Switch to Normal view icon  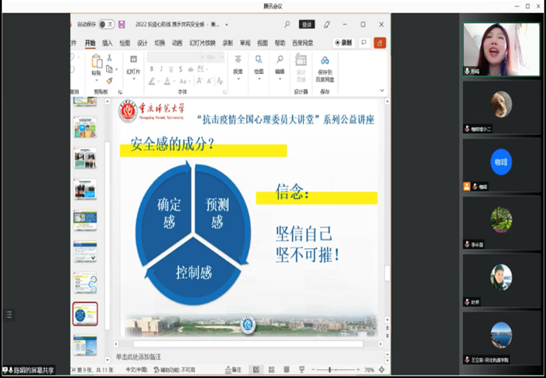[256, 370]
